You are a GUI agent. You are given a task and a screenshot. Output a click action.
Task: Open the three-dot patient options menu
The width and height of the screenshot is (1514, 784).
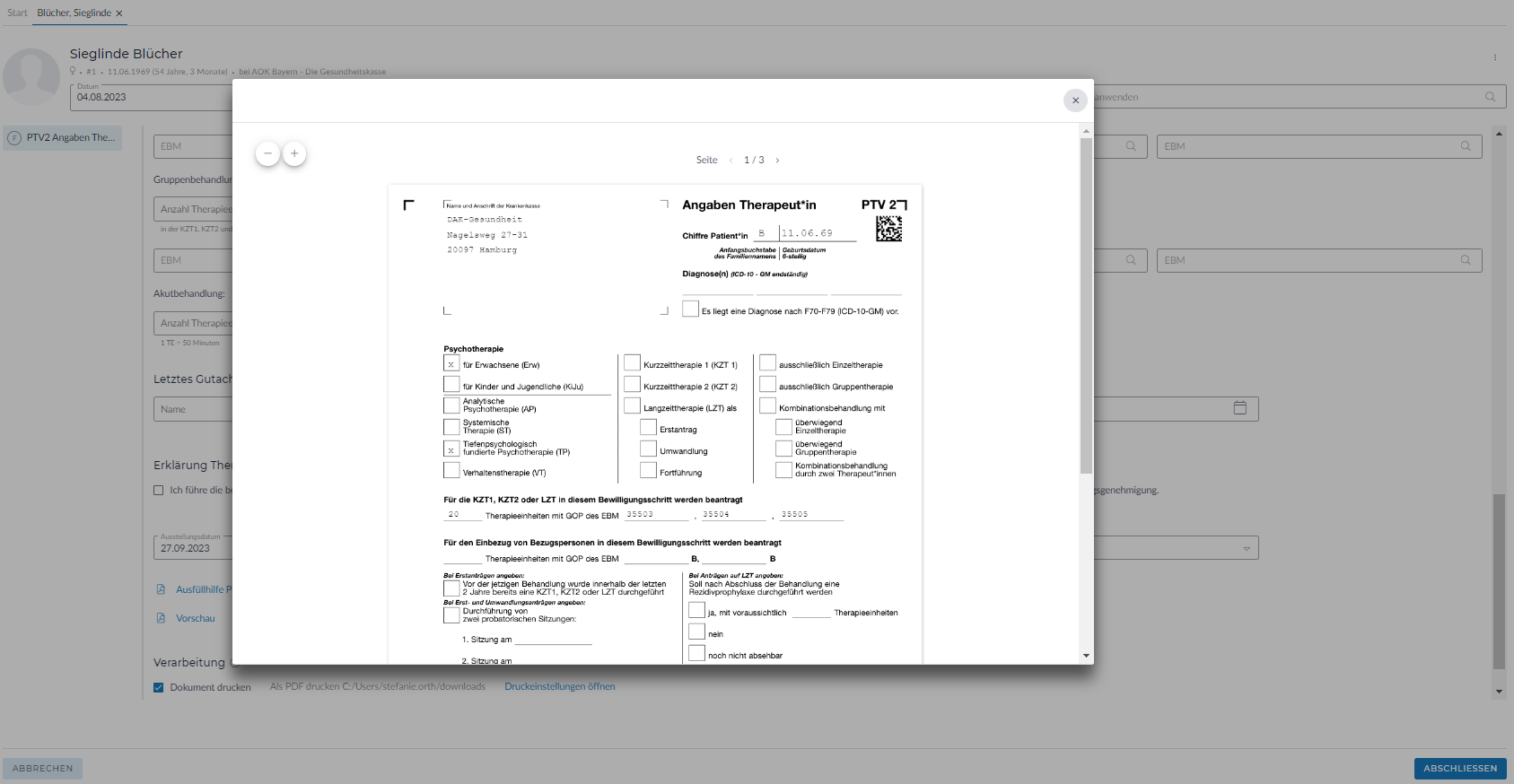(1494, 57)
